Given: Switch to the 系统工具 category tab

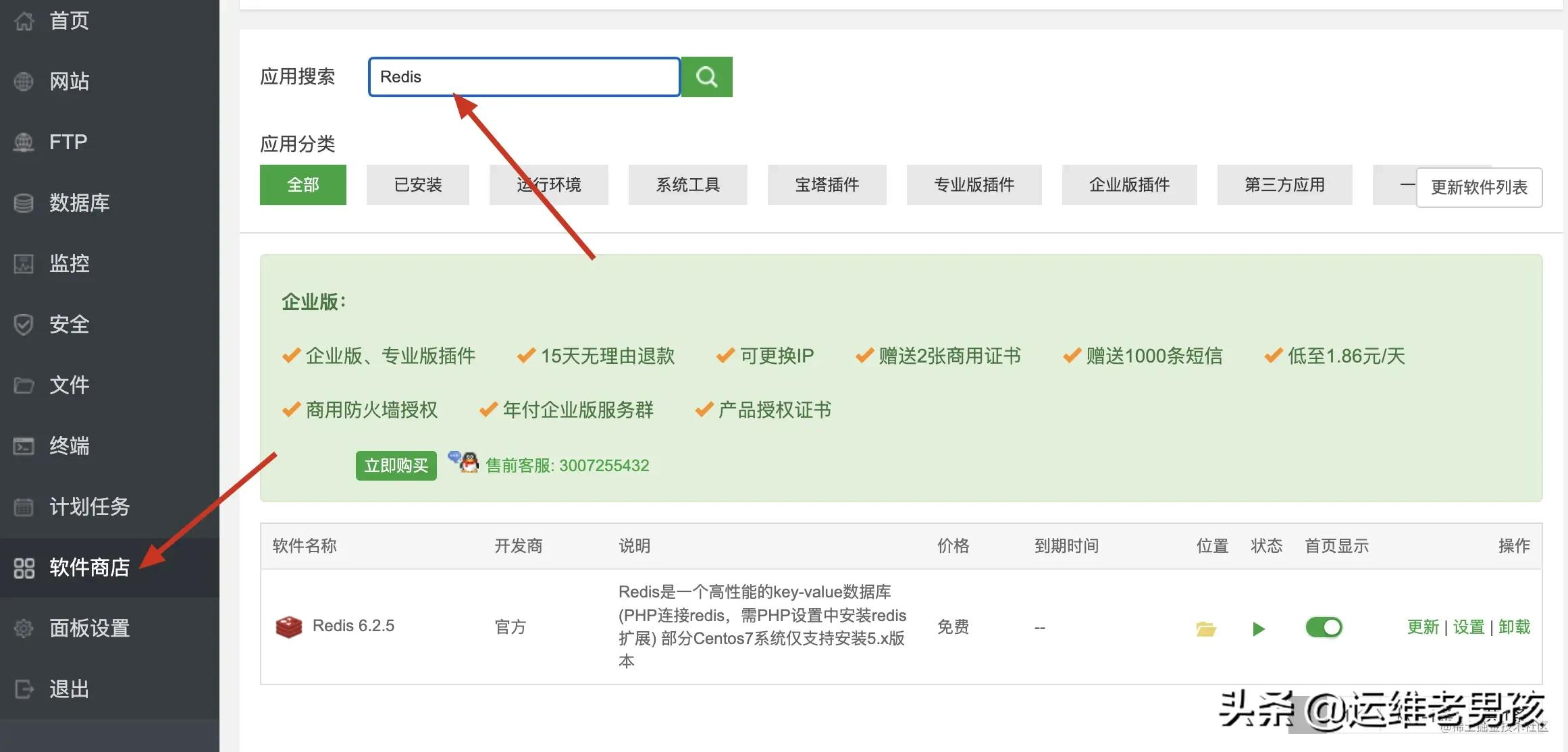Looking at the screenshot, I should [x=687, y=185].
